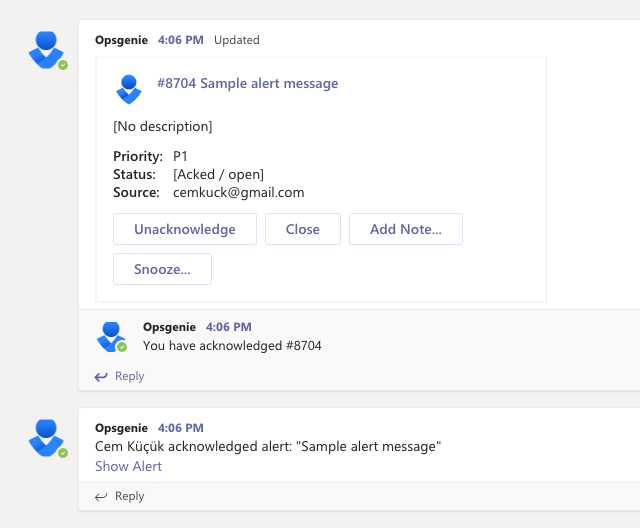
Task: Click Opsgenie avatar of the Updated 4:06 PM message
Action: coord(47,50)
